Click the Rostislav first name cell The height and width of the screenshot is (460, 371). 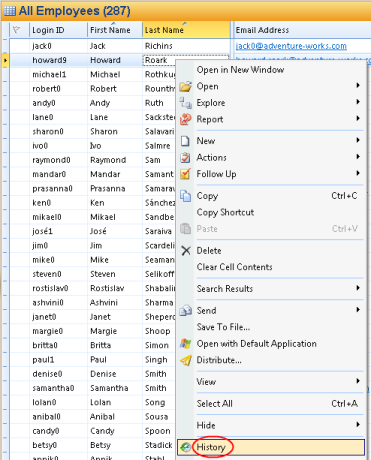115,288
